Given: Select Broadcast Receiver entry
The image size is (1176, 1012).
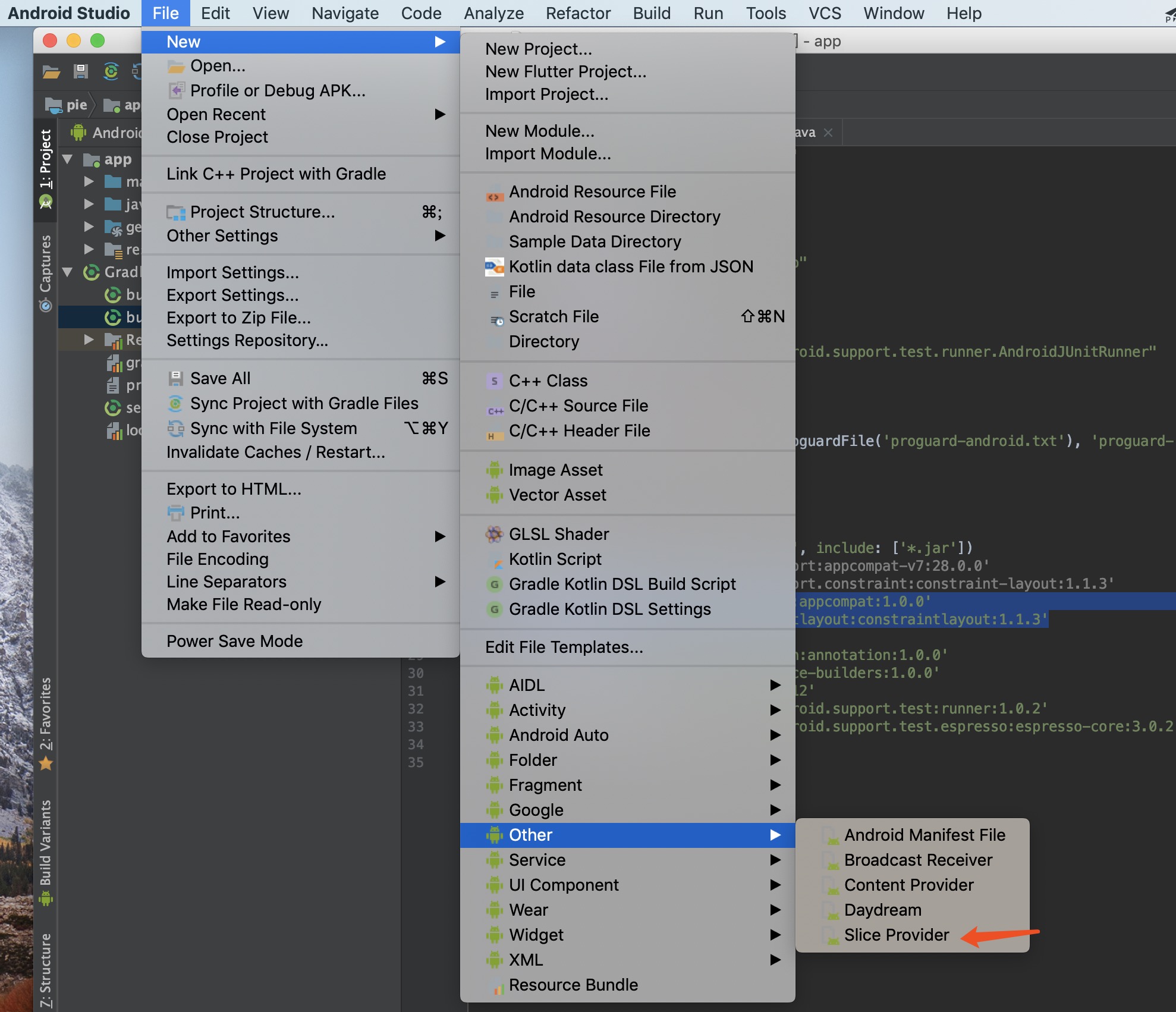Looking at the screenshot, I should click(x=913, y=860).
